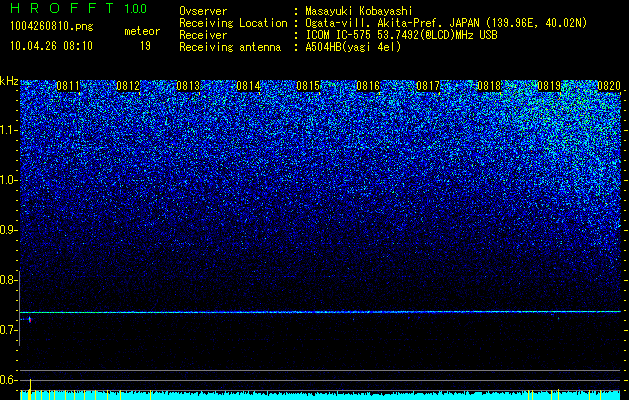Click the Receiving antenna field label
The image size is (629, 400).
coord(230,47)
